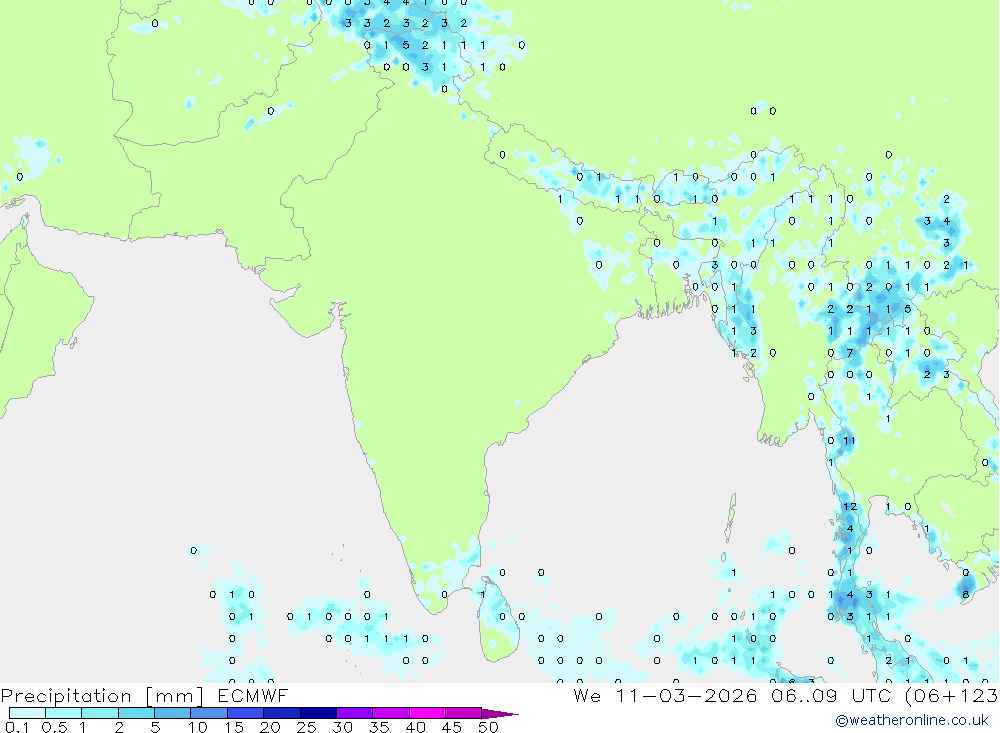
Task: Select the date 'We 11-03-2026' text
Action: [x=665, y=695]
